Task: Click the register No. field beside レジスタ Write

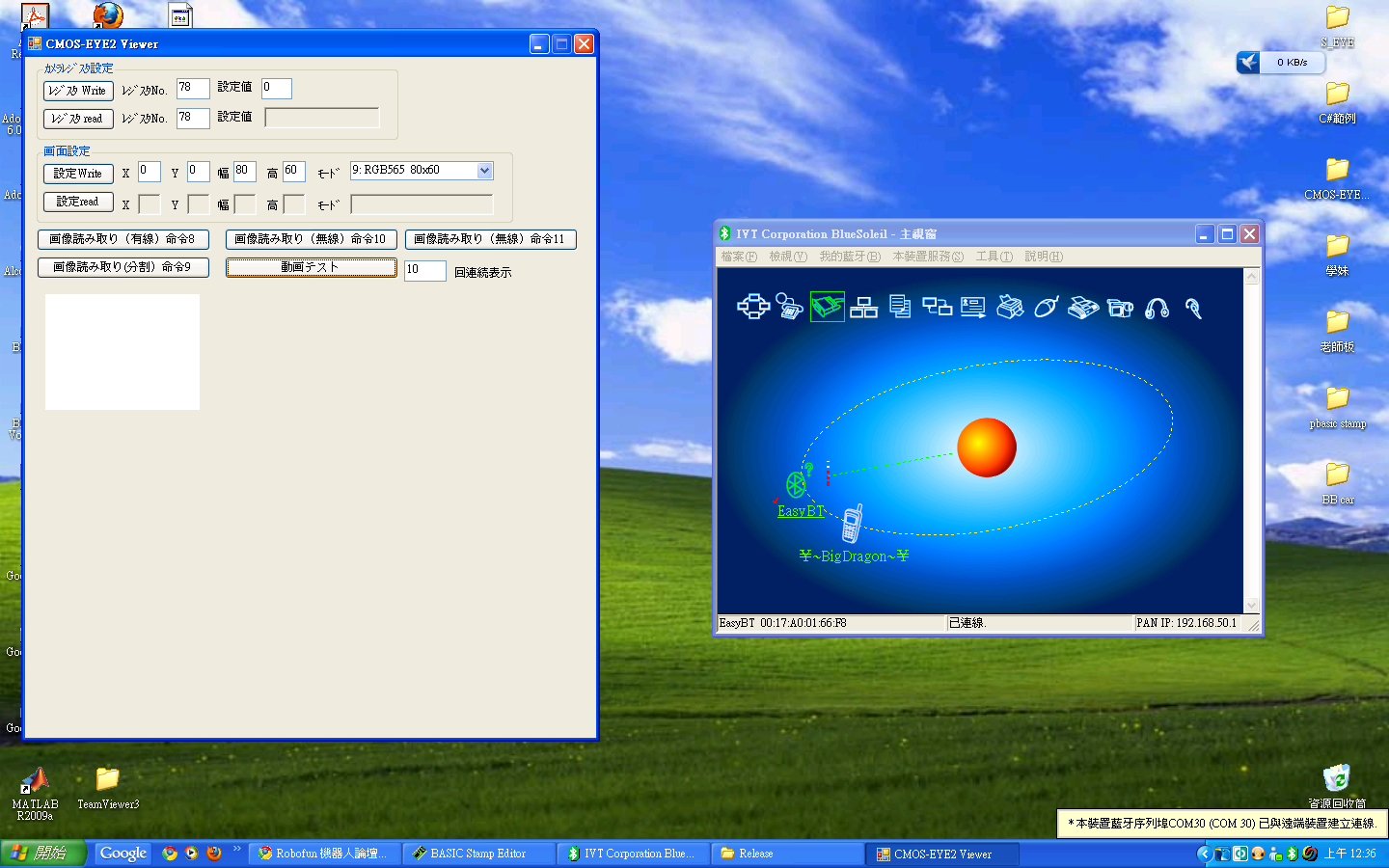Action: coord(193,89)
